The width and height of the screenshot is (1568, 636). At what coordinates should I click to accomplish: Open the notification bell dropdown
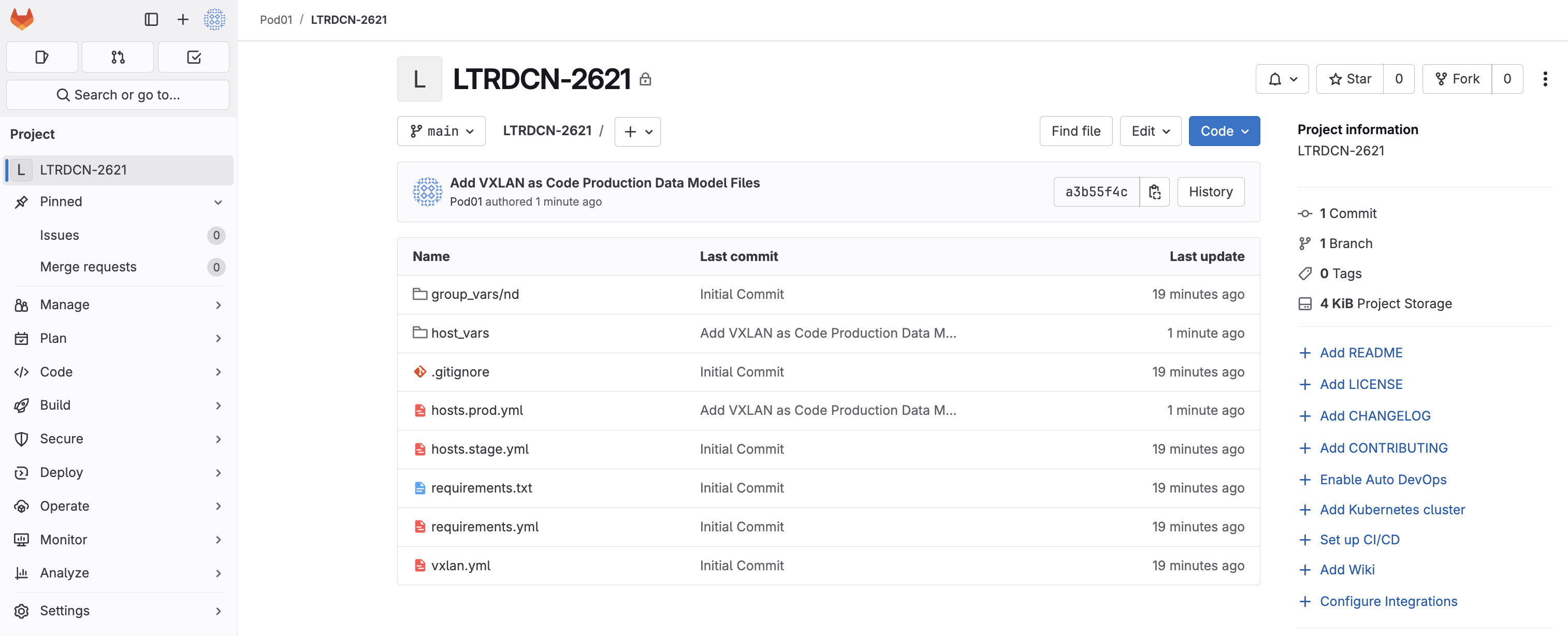(x=1282, y=79)
